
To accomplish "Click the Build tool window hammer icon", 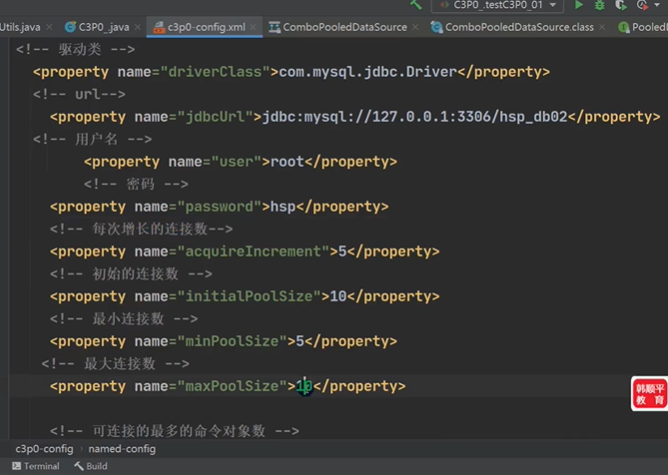I will point(79,466).
